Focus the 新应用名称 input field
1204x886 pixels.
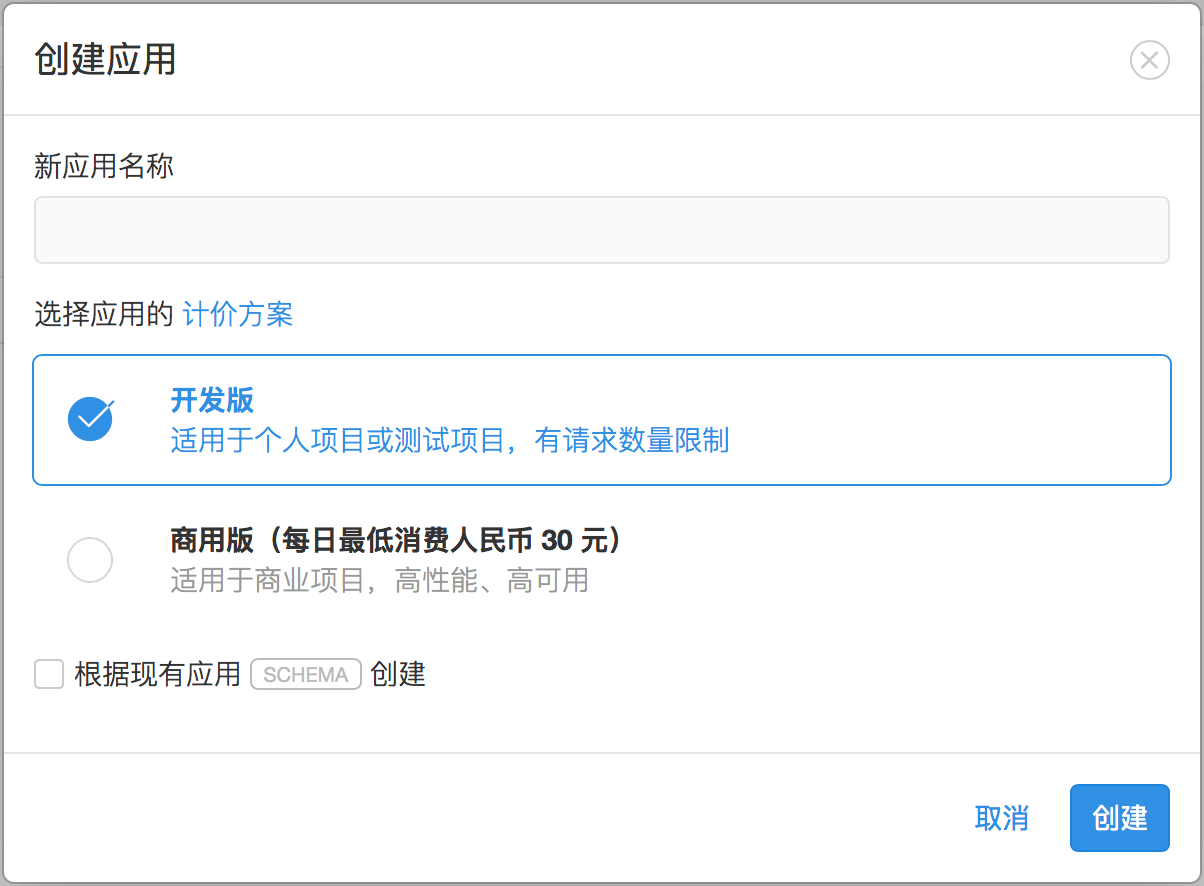[601, 230]
